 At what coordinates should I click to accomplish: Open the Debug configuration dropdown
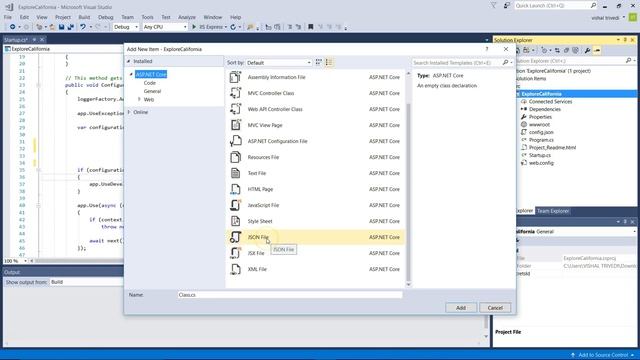click(126, 27)
